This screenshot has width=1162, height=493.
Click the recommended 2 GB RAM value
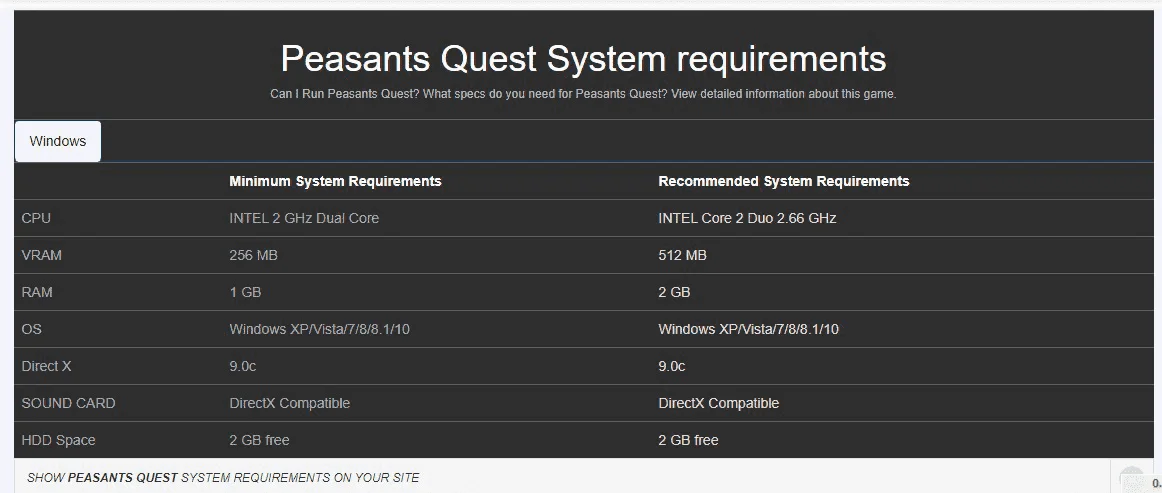click(x=674, y=292)
